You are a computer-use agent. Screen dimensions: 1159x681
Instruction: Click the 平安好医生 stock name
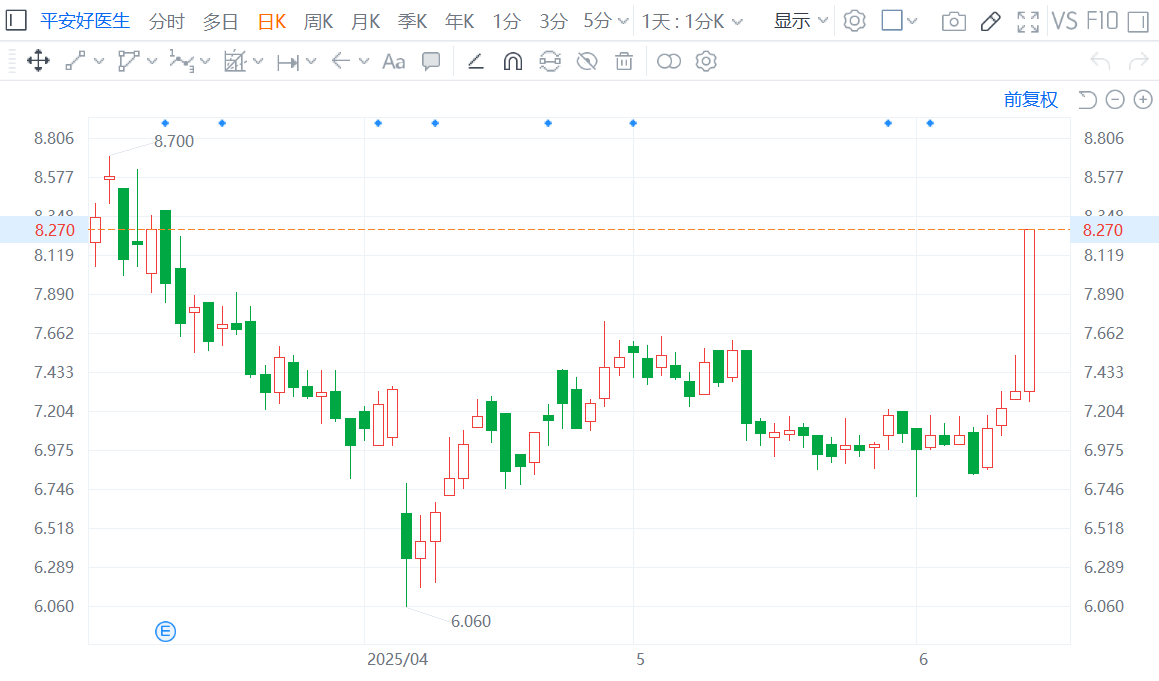(85, 21)
